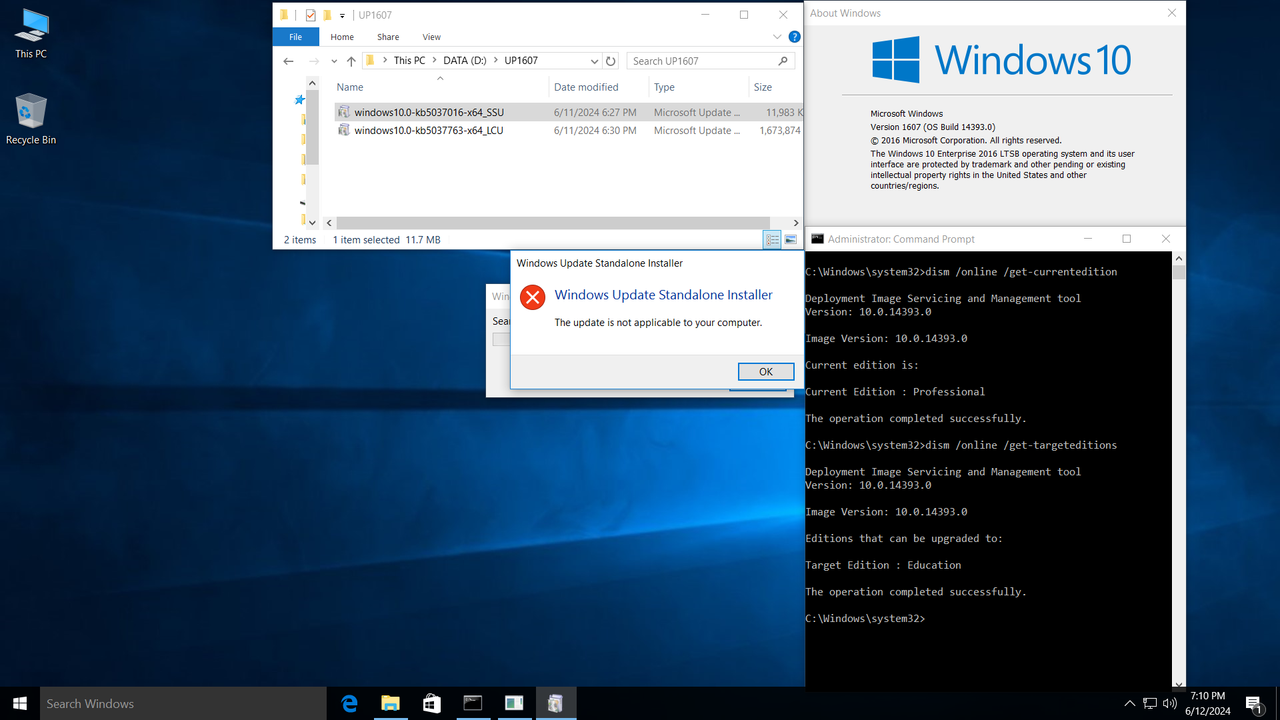
Task: Click the New Folder quick access icon
Action: [x=327, y=15]
